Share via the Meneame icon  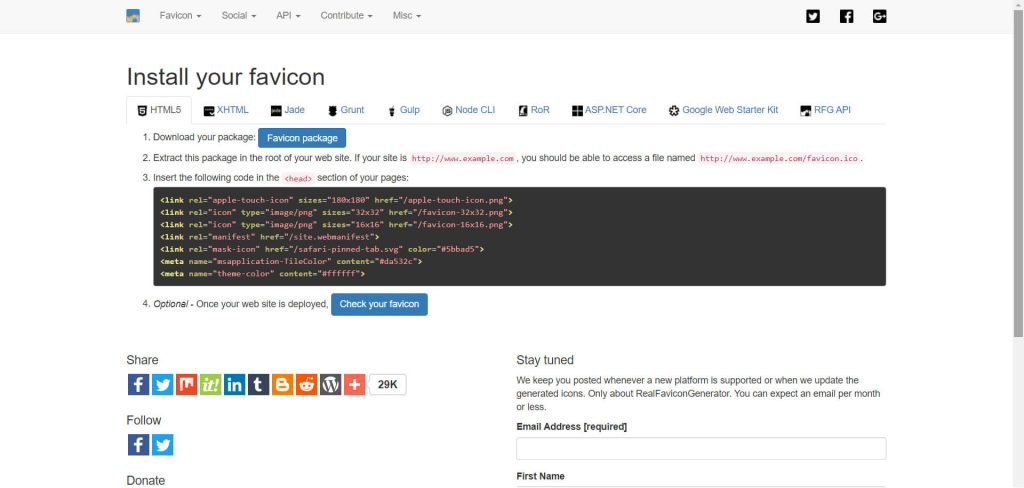(187, 384)
